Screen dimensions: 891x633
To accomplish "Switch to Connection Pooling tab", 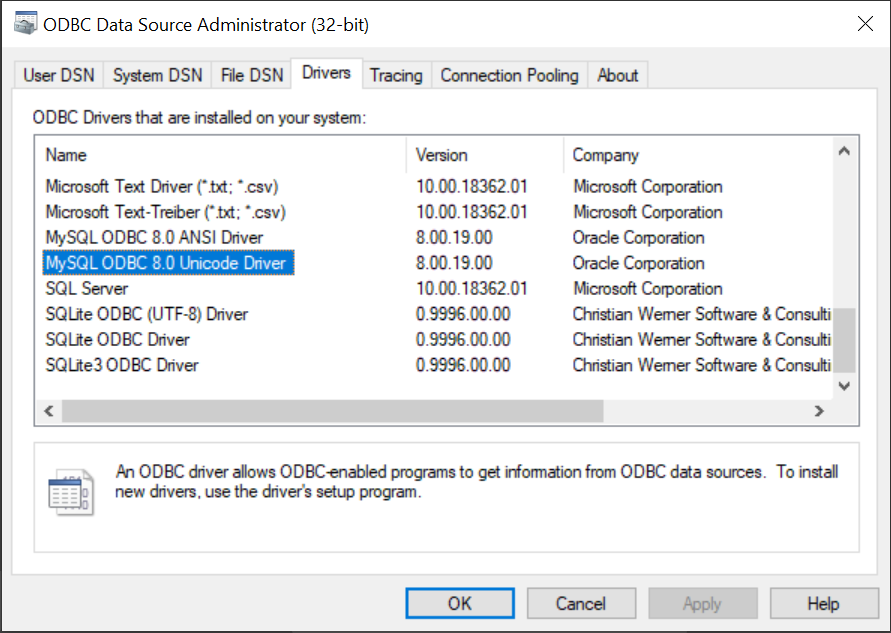I will 509,75.
